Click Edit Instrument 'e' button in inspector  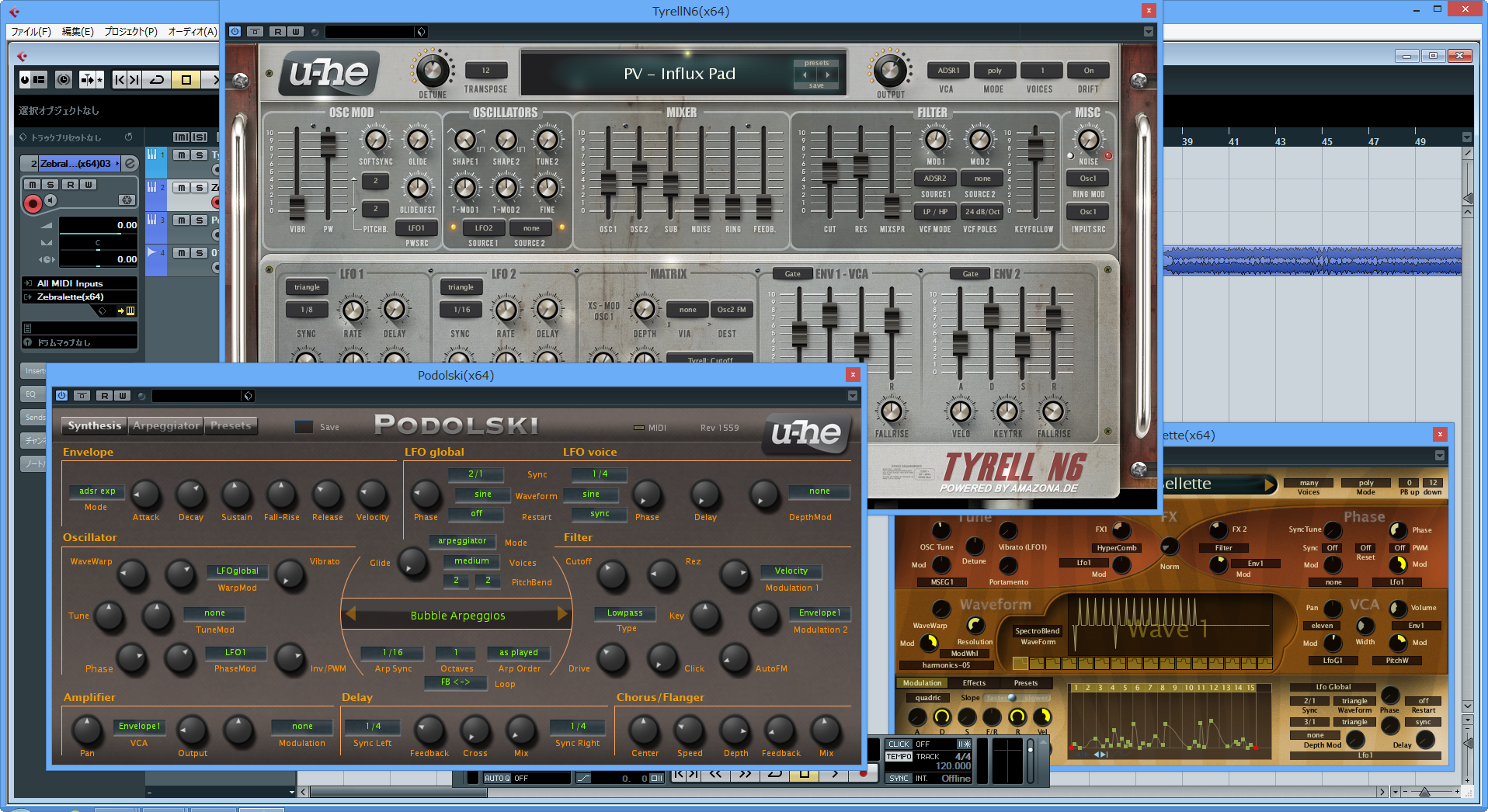[x=130, y=163]
